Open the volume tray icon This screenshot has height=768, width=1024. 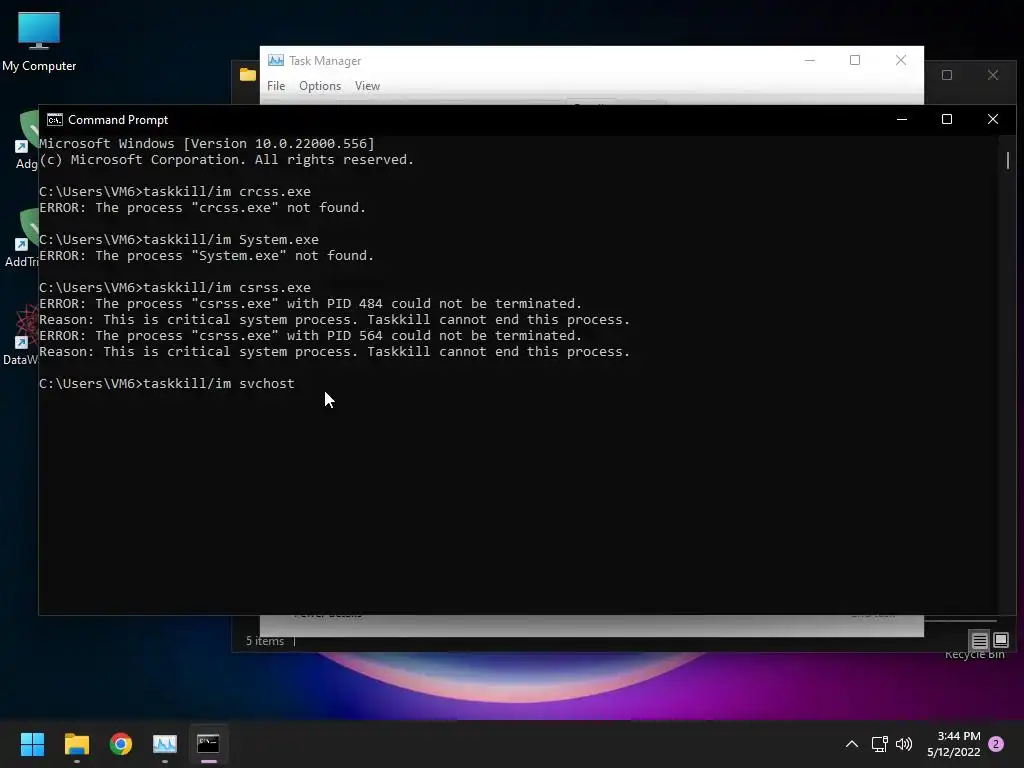click(x=904, y=744)
